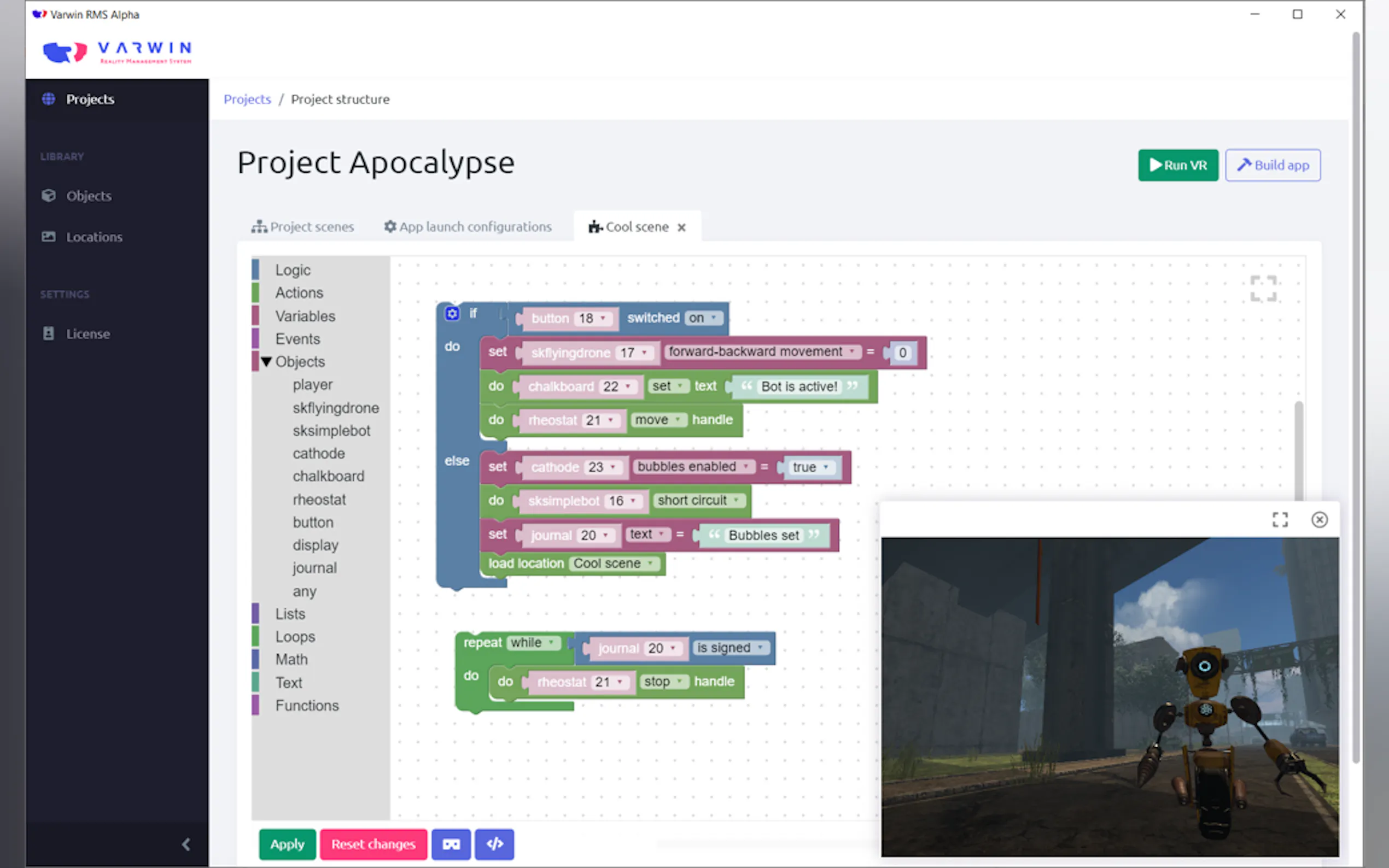The image size is (1389, 868).
Task: Switch to App launch configurations tab
Action: [x=468, y=227]
